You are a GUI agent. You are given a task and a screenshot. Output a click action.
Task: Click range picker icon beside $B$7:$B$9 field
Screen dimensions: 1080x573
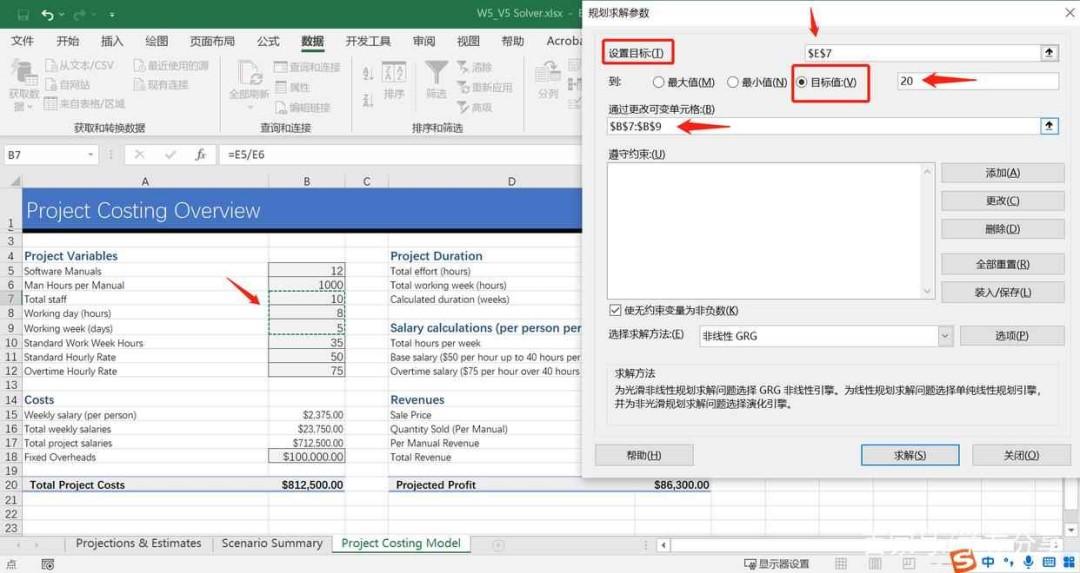coord(1049,126)
